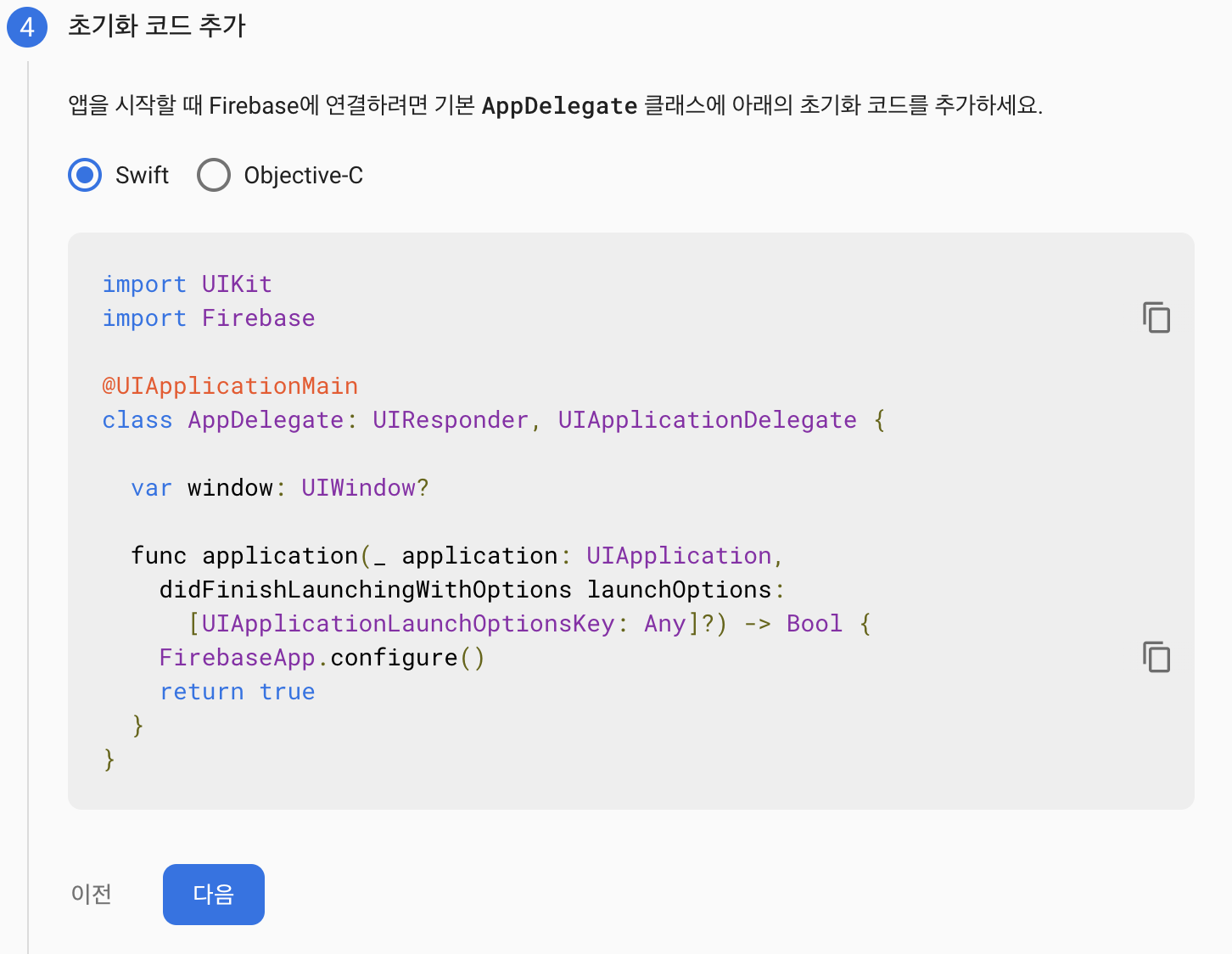The width and height of the screenshot is (1232, 954).
Task: Click the 'return true' code line
Action: (238, 692)
